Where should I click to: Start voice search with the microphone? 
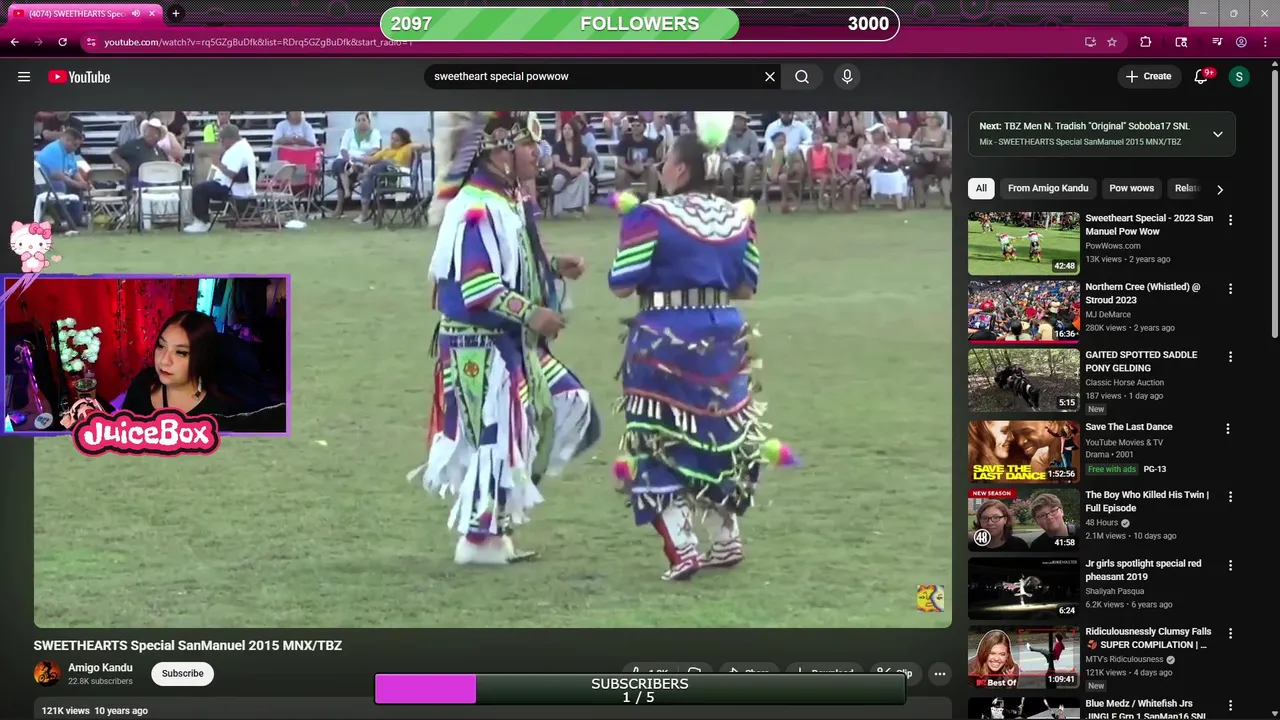pyautogui.click(x=847, y=77)
